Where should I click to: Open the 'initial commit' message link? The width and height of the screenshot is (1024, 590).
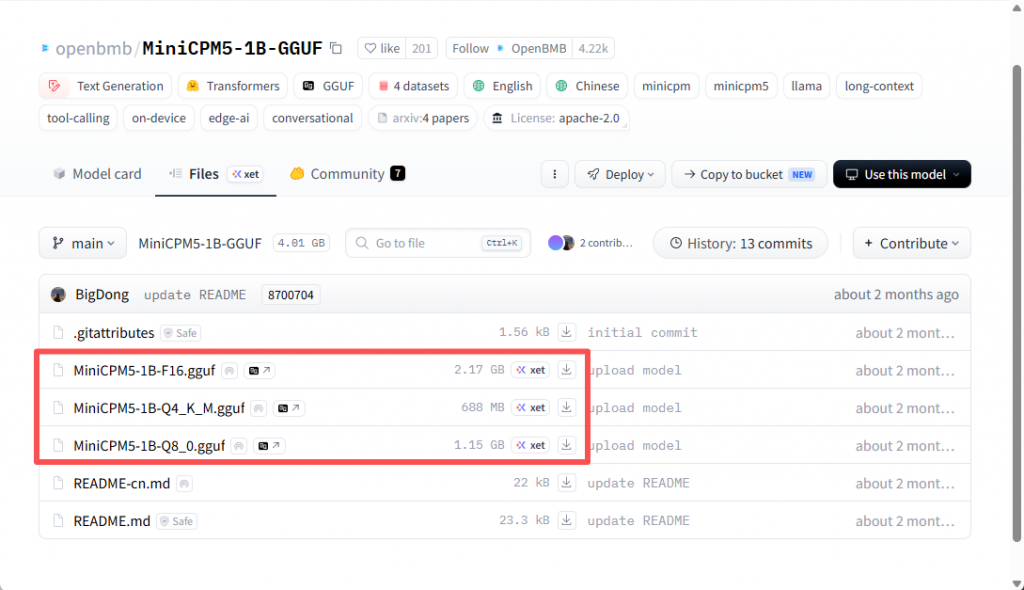tap(643, 333)
